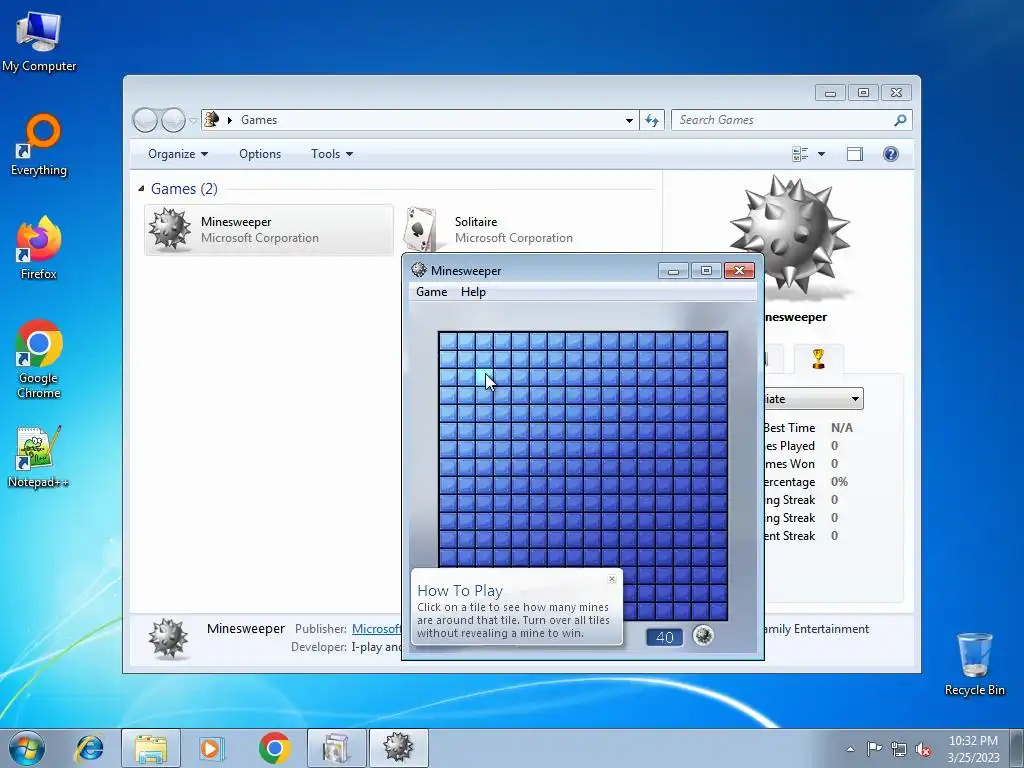Open the Game menu in Minesweeper
Screen dimensions: 1024x768
point(432,292)
